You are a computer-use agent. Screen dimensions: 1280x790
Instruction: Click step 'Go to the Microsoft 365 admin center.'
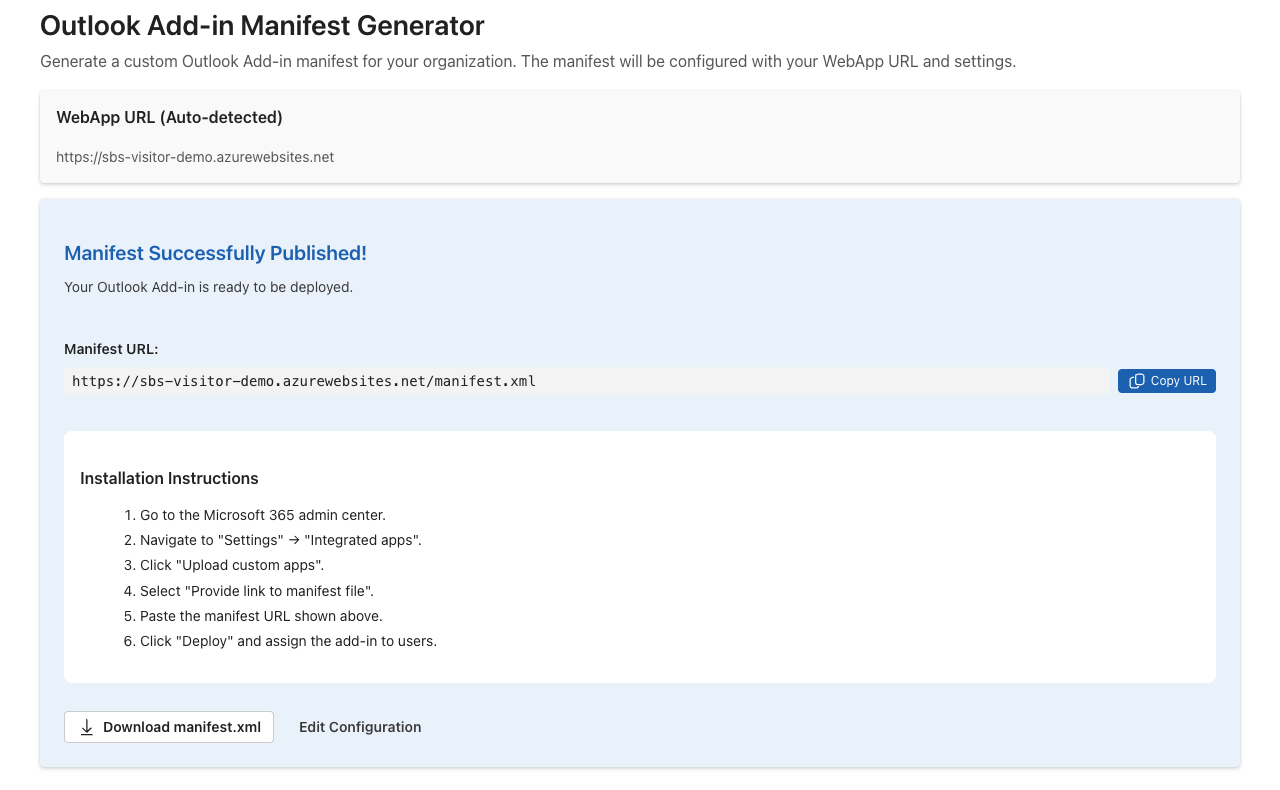(x=263, y=515)
